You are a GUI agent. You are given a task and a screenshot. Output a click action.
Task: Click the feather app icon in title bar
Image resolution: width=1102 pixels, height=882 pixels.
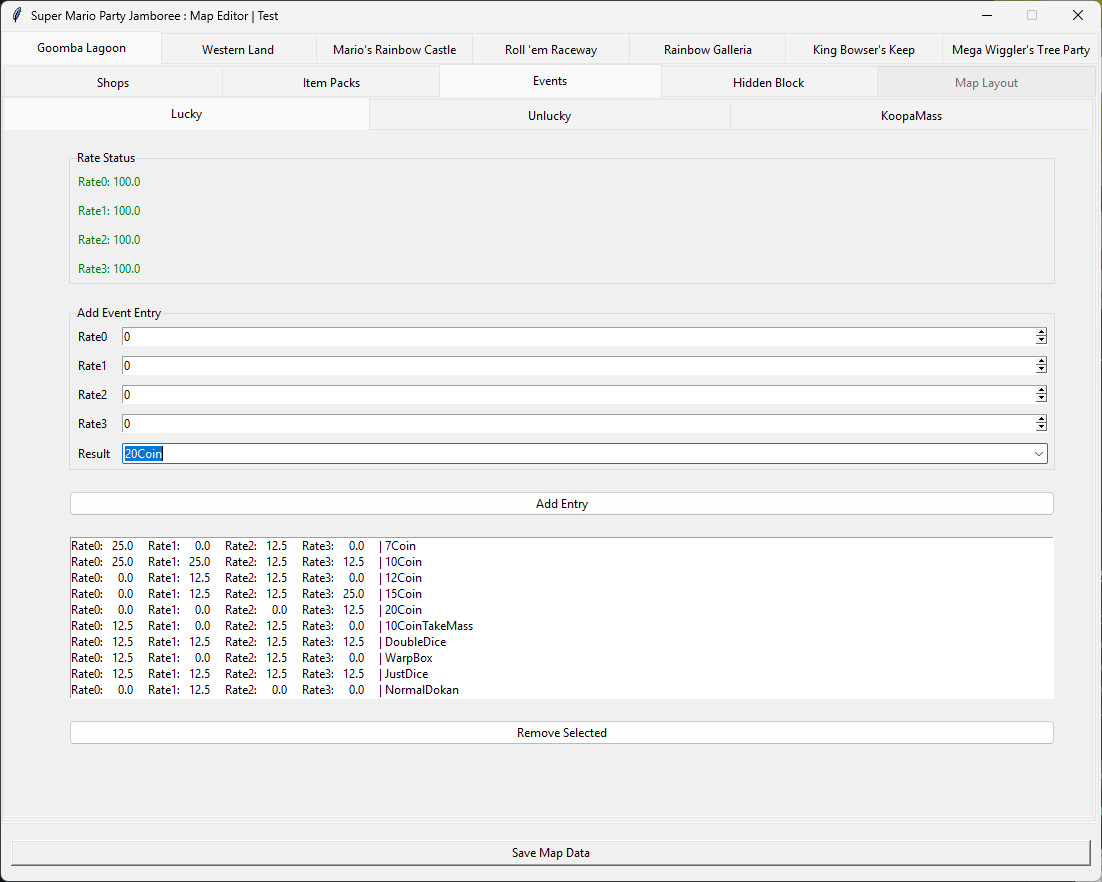pyautogui.click(x=16, y=16)
